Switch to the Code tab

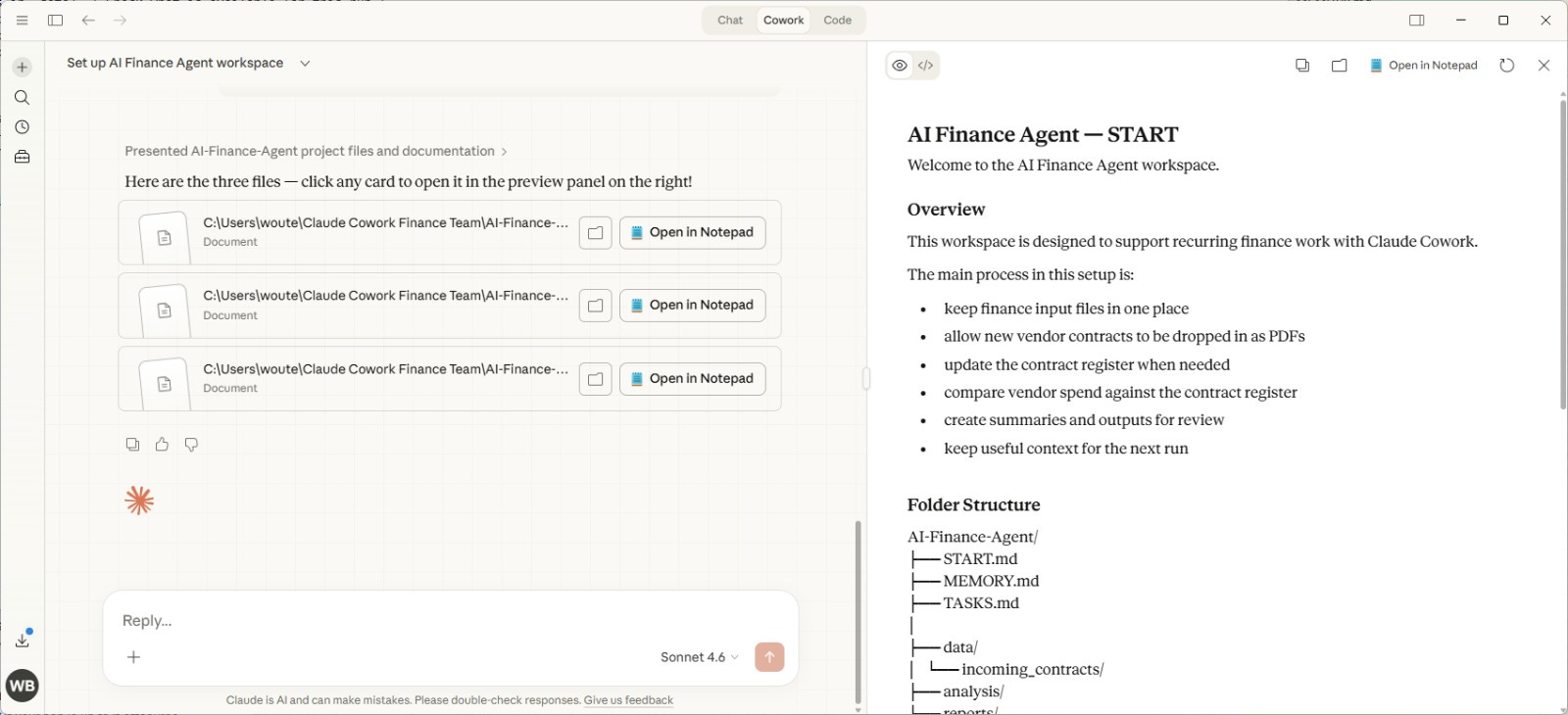coord(838,20)
